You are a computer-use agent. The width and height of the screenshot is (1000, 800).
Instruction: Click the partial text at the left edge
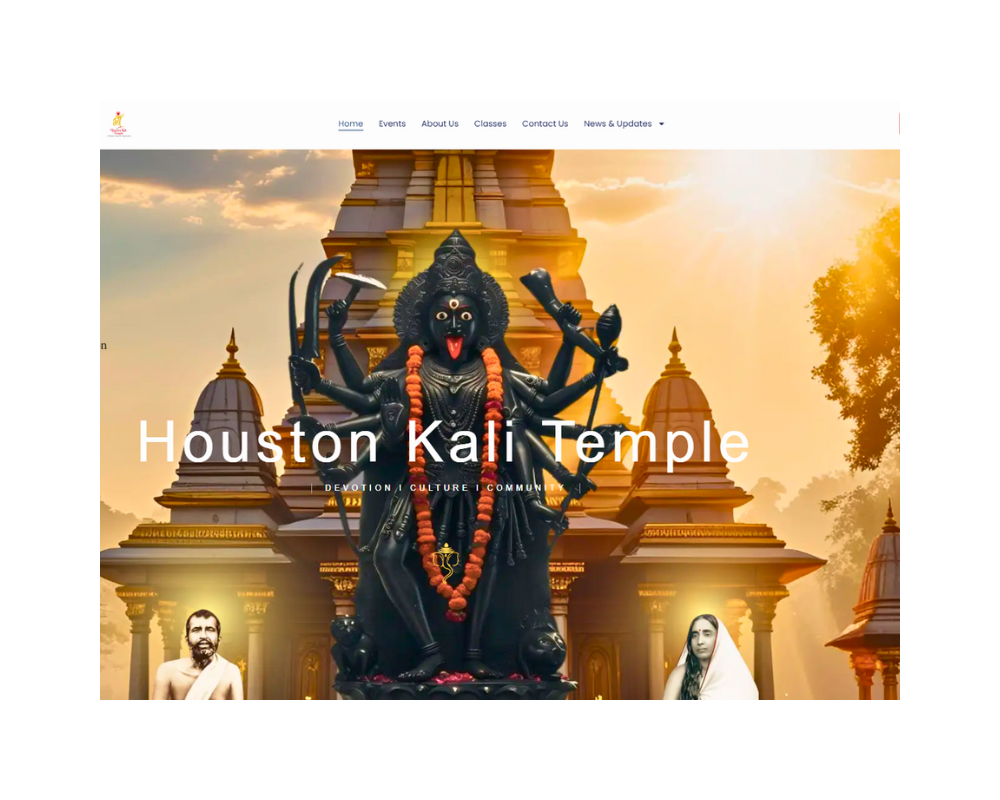coord(105,345)
